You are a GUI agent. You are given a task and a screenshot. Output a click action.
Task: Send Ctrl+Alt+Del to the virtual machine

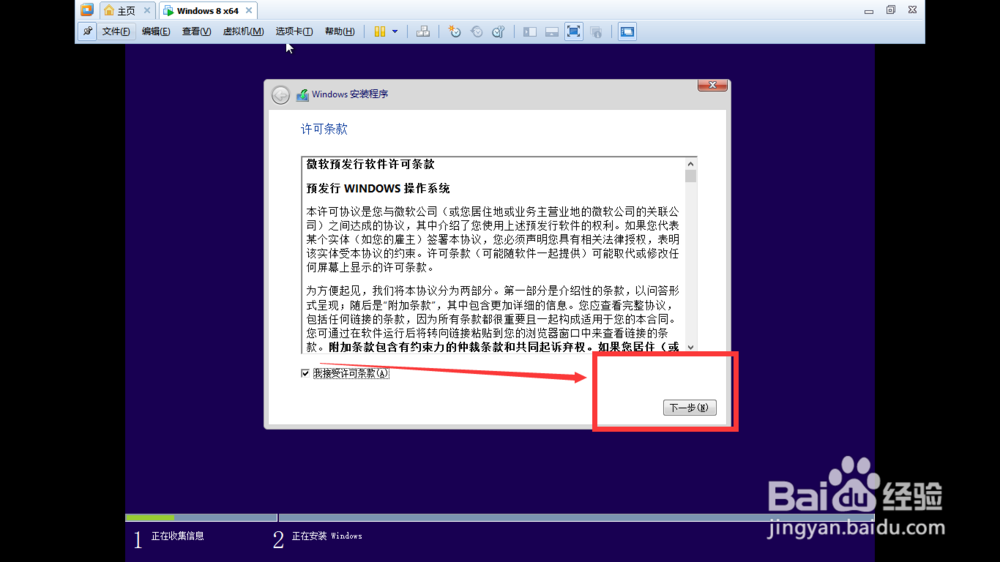423,31
